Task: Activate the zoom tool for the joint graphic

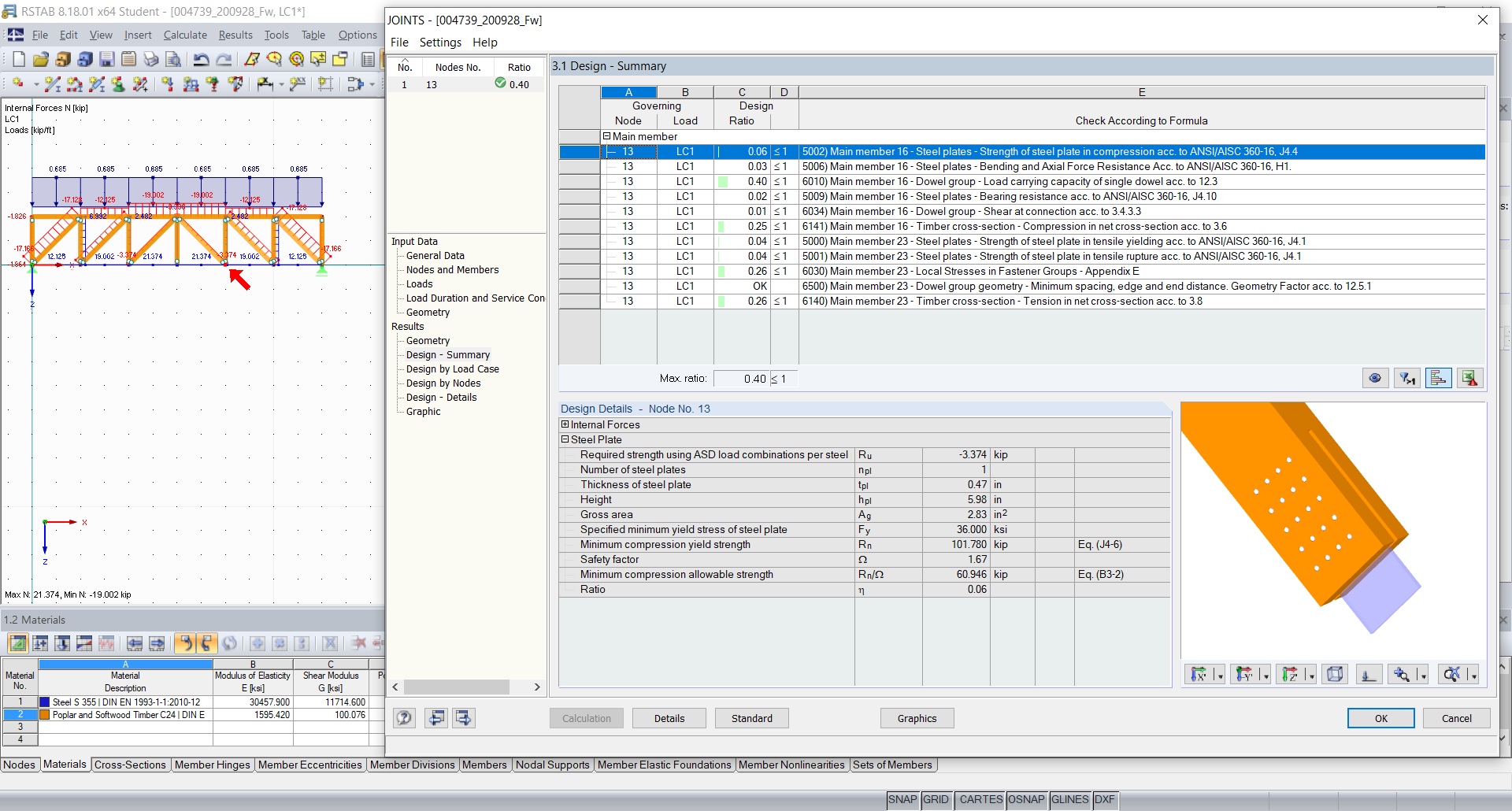Action: (x=1403, y=674)
